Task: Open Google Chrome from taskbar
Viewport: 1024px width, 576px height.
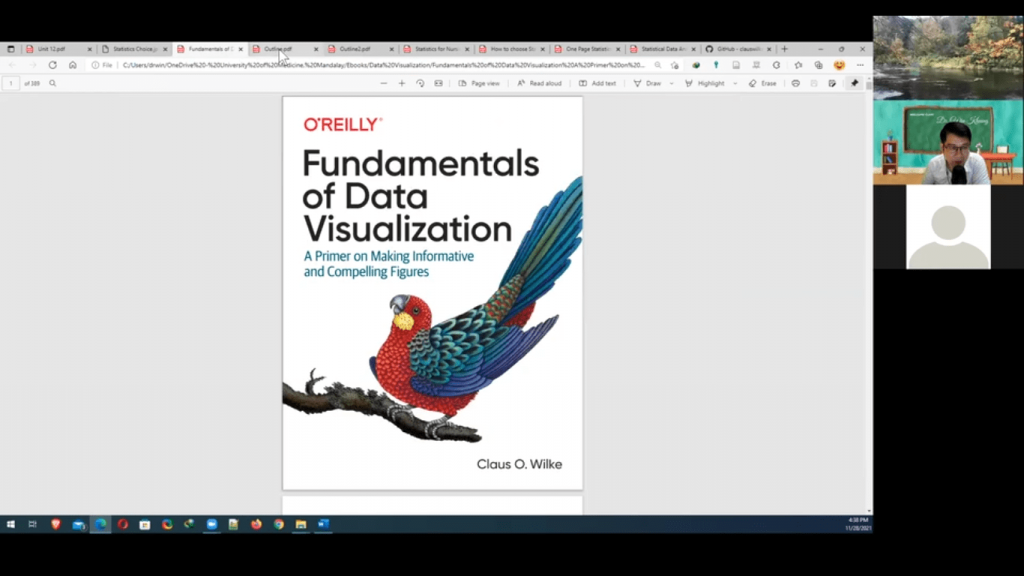Action: (279, 524)
